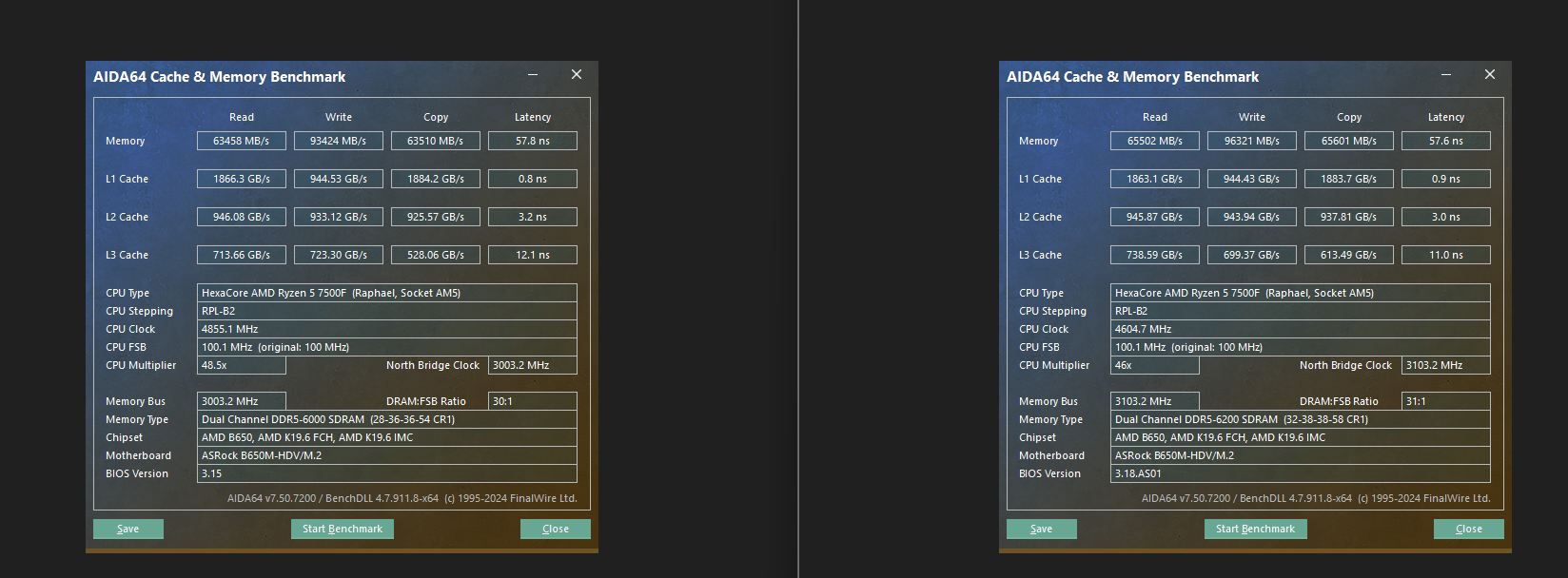
Task: Select L2 Cache latency 3.2 ns
Action: pos(533,217)
